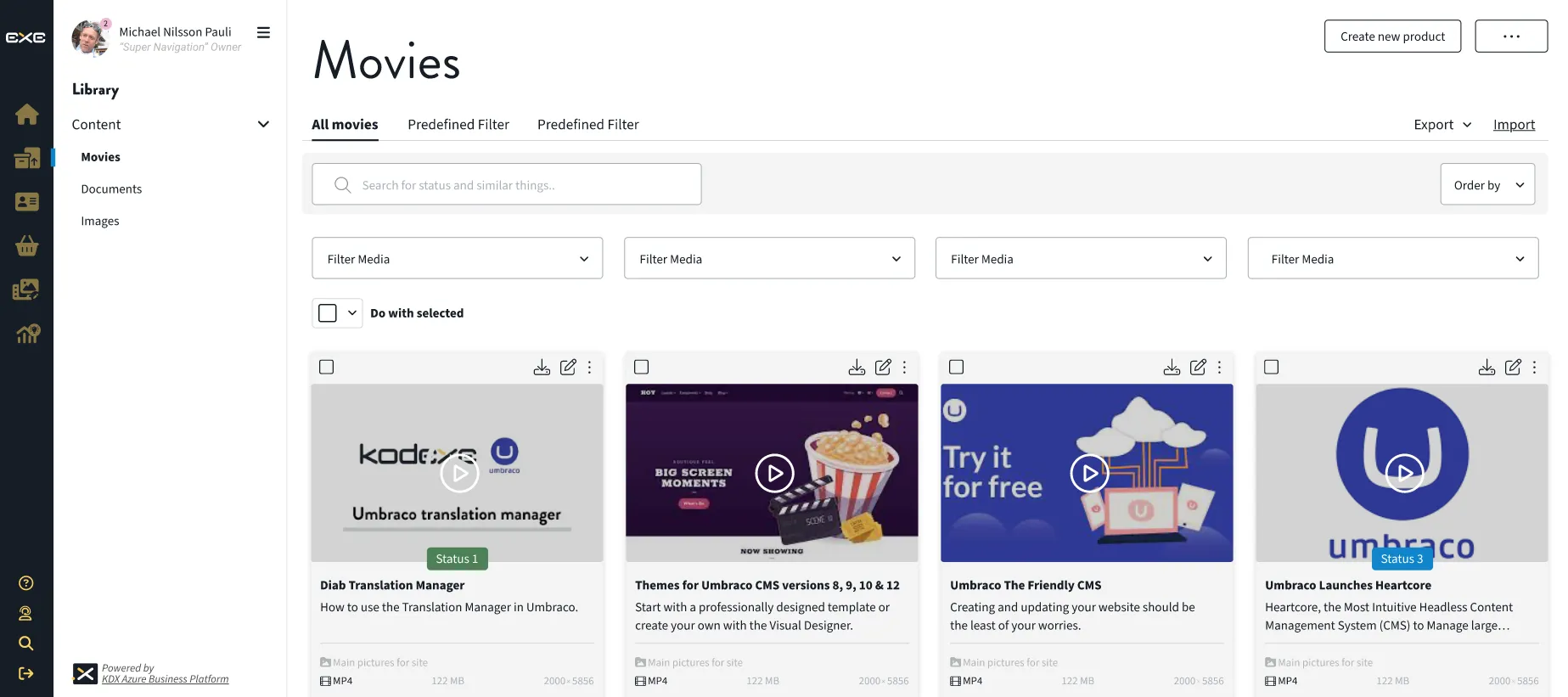The height and width of the screenshot is (697, 1568).
Task: Click the home icon in left sidebar
Action: pyautogui.click(x=27, y=114)
